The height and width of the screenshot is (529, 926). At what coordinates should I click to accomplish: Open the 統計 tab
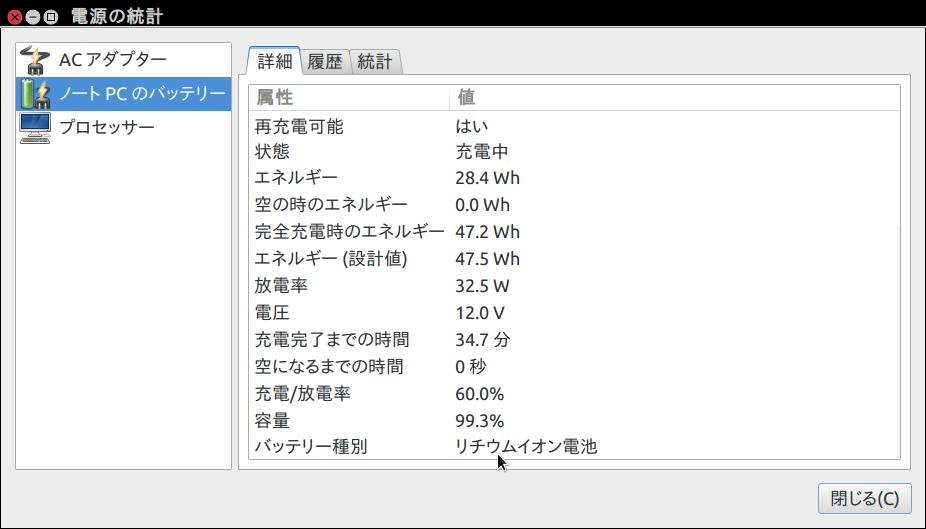(x=375, y=62)
